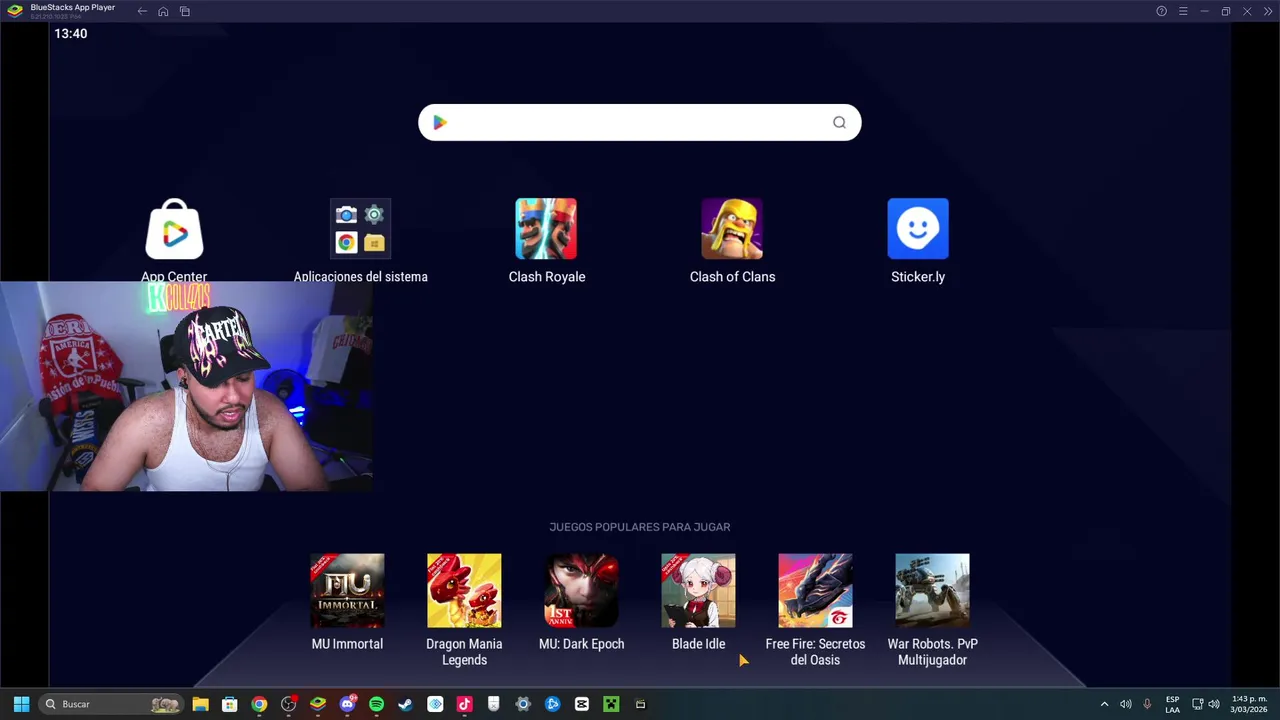This screenshot has height=720, width=1280.
Task: Open the Dragon Mania Legends game suggestion
Action: click(x=464, y=591)
